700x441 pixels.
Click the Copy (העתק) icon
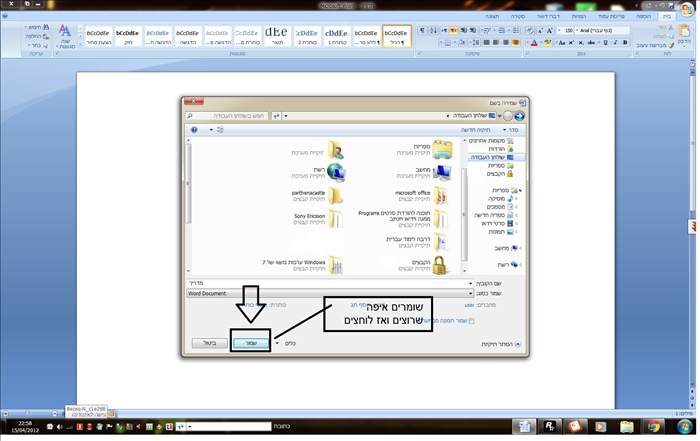[671, 36]
